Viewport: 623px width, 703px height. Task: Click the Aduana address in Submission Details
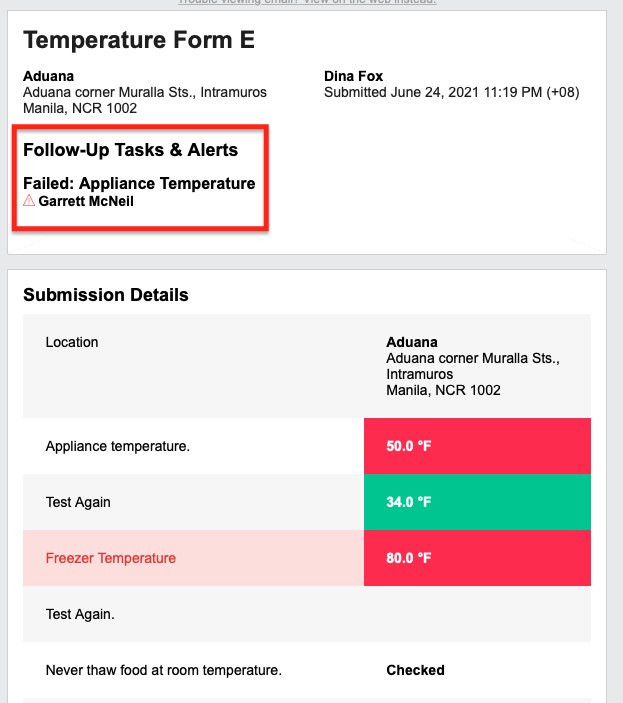coord(473,374)
